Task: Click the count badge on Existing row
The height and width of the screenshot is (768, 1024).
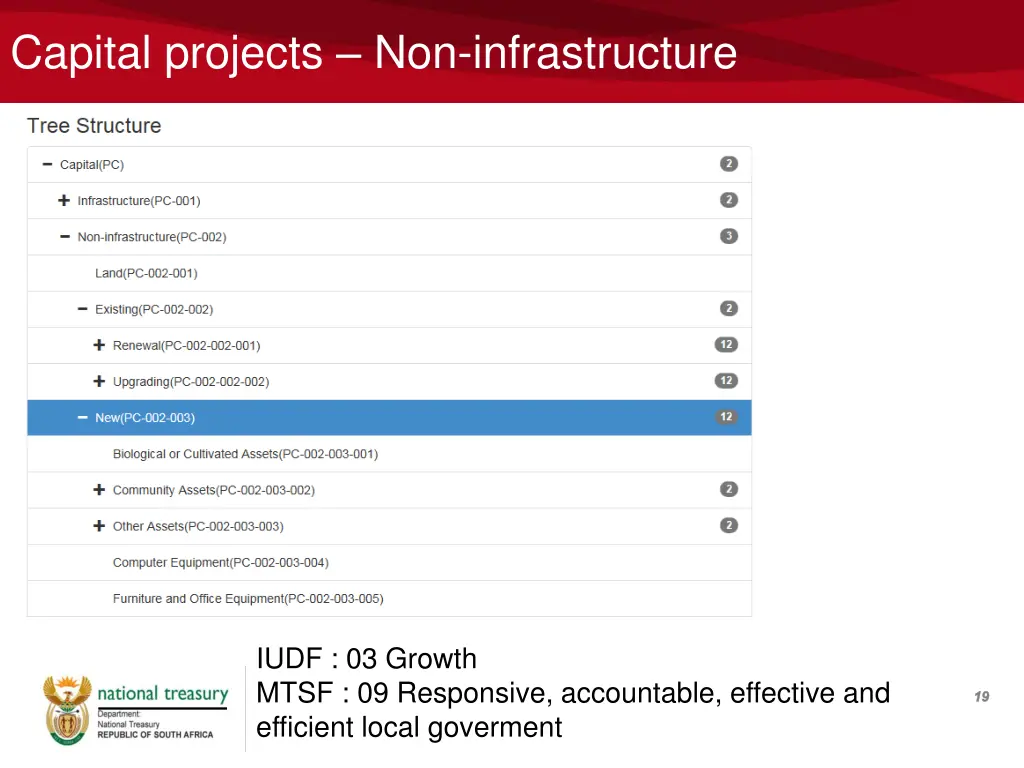Action: click(x=729, y=308)
